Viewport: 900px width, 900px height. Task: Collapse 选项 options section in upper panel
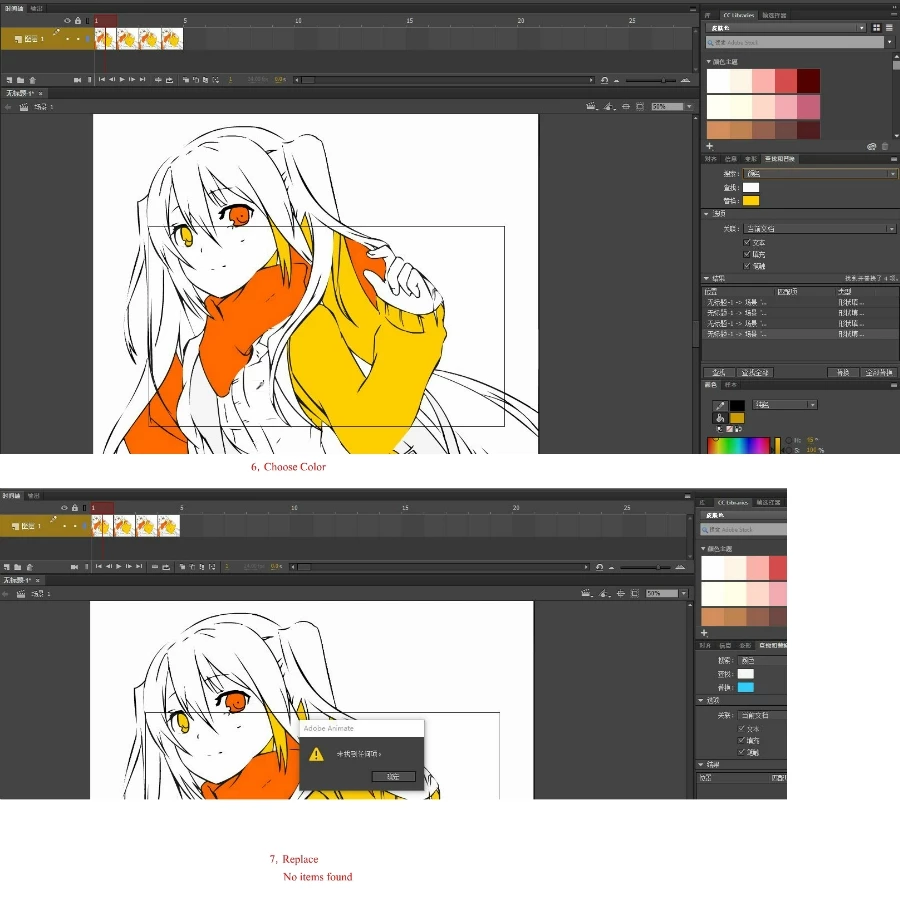coord(706,214)
